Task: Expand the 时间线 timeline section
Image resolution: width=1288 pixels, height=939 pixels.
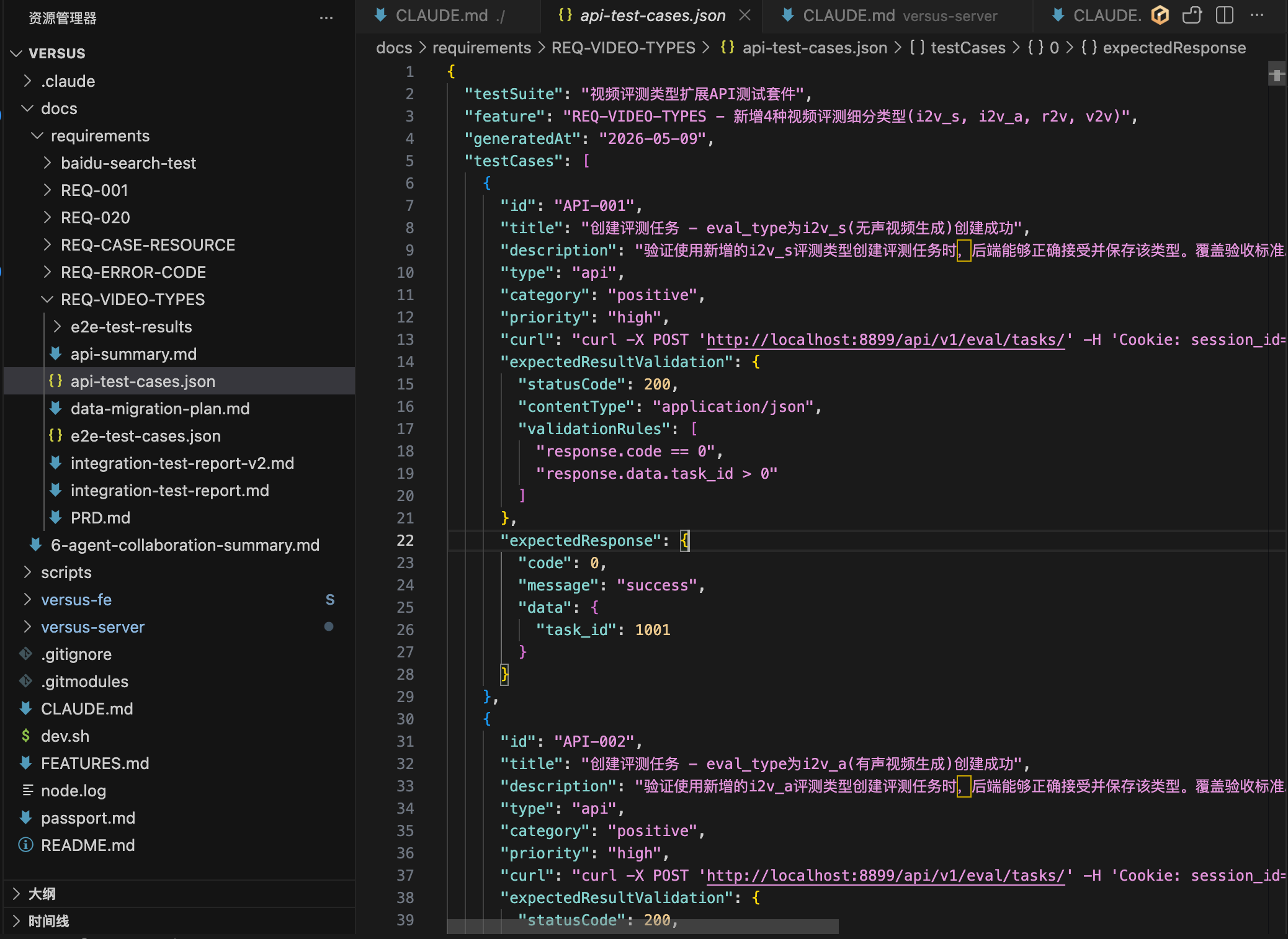Action: (x=48, y=921)
